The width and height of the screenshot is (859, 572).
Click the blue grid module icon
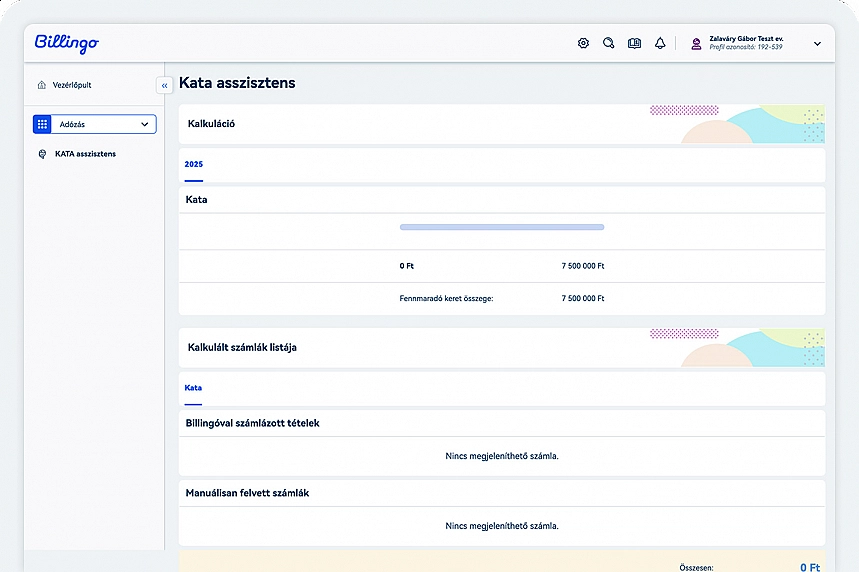pos(42,124)
